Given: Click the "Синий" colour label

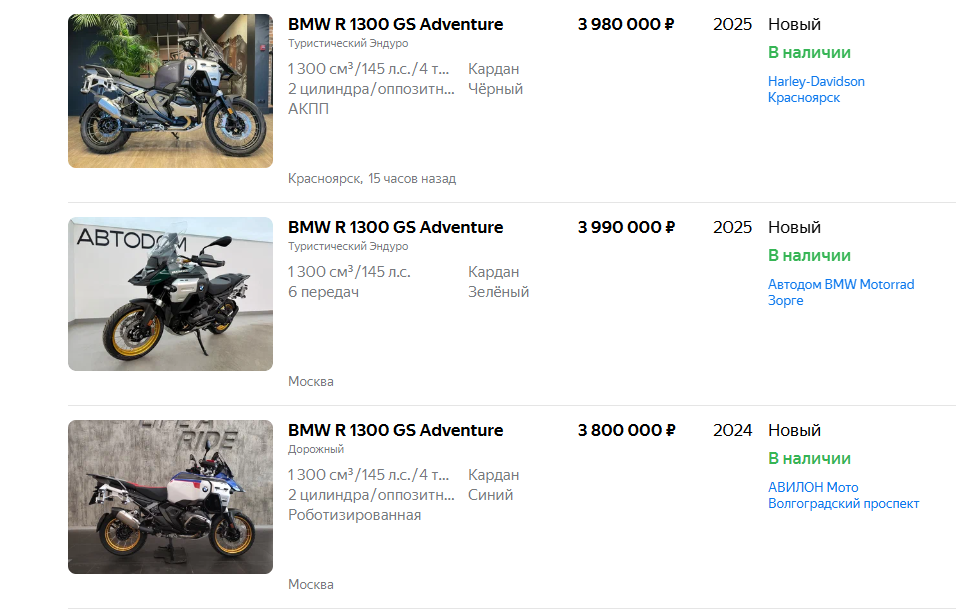Looking at the screenshot, I should pyautogui.click(x=490, y=495).
